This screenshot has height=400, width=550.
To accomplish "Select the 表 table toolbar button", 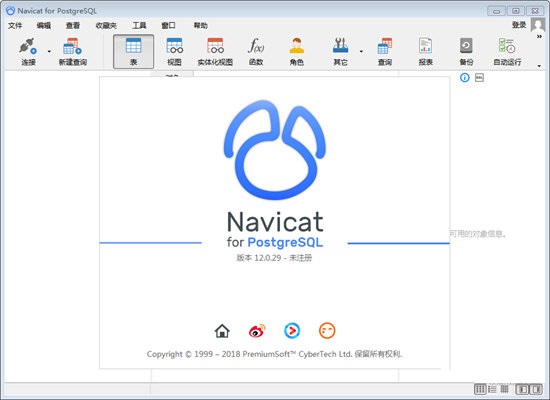I will pyautogui.click(x=133, y=52).
